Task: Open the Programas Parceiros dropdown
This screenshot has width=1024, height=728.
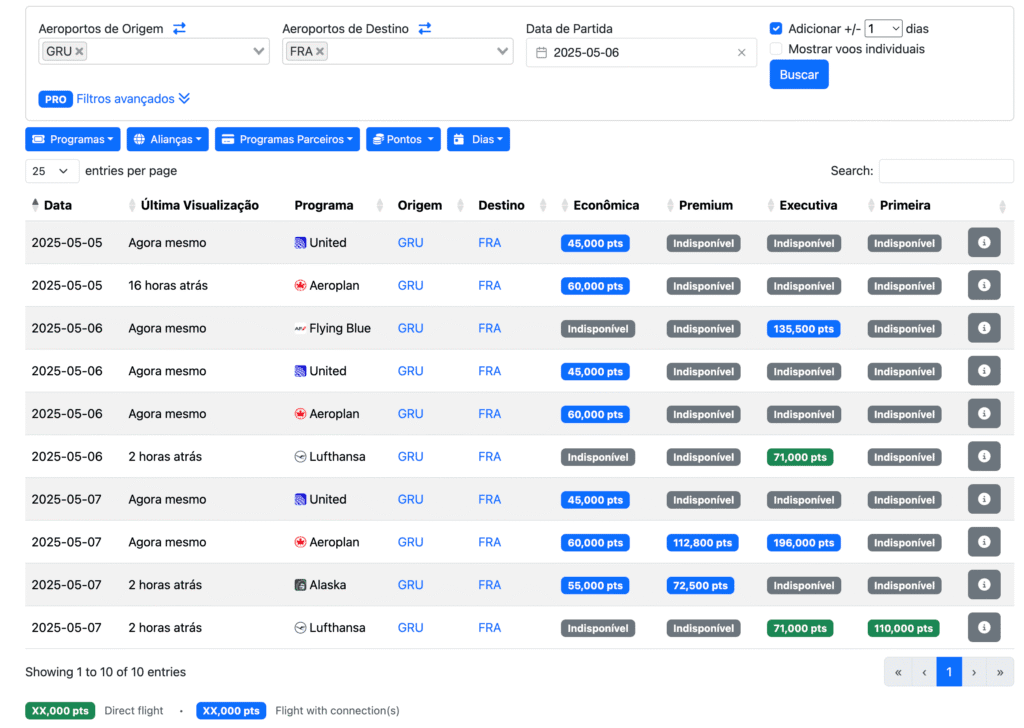Action: (287, 139)
